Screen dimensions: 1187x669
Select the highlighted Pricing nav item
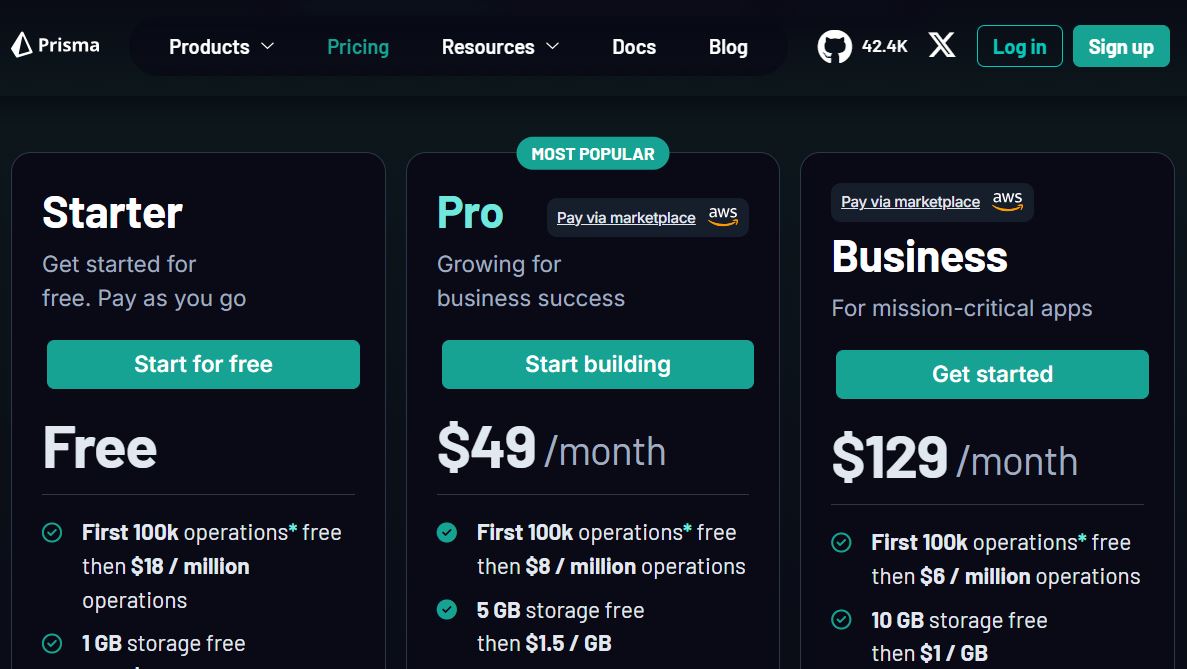[357, 46]
